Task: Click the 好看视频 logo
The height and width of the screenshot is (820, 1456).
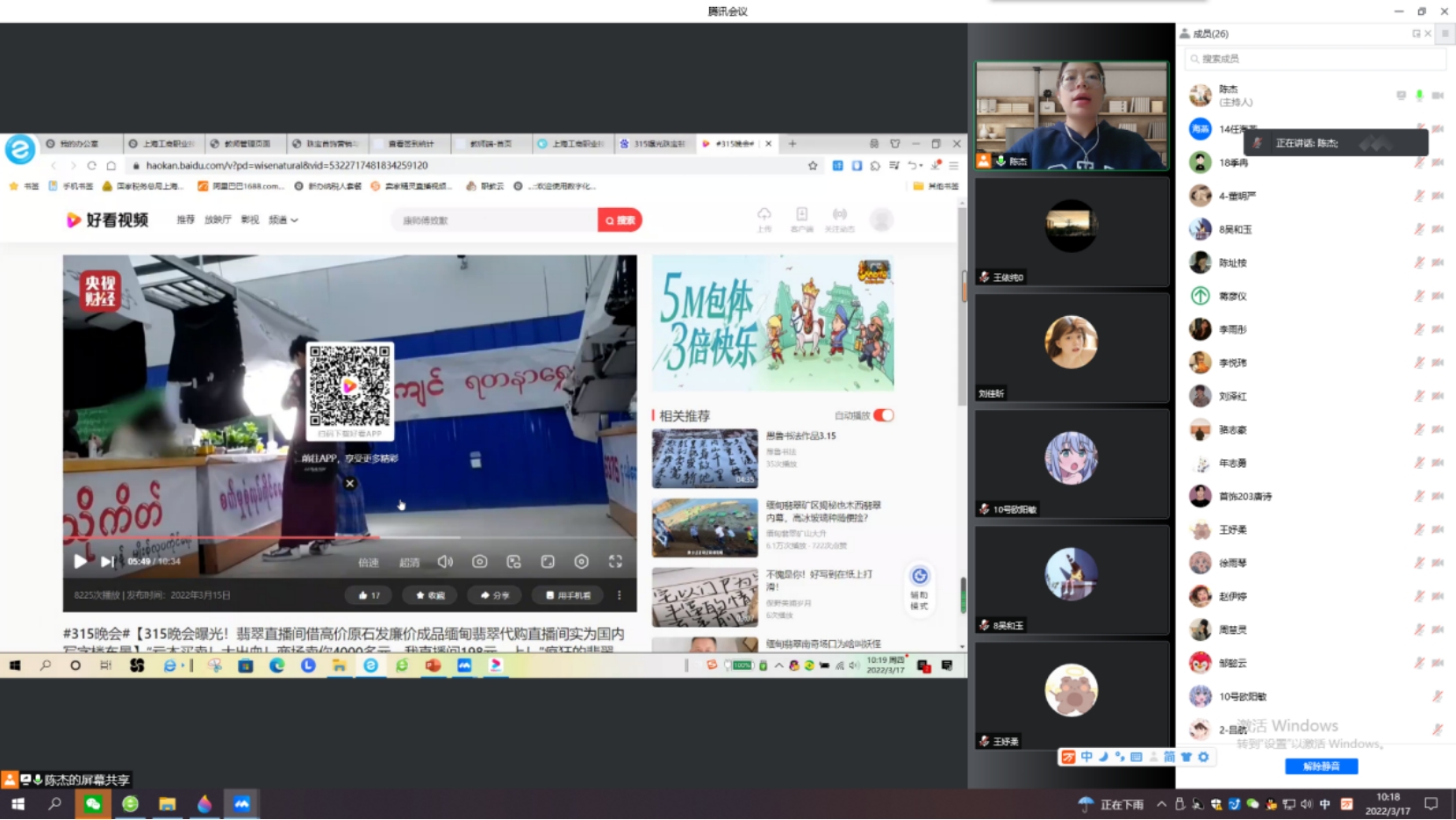Action: 107,219
